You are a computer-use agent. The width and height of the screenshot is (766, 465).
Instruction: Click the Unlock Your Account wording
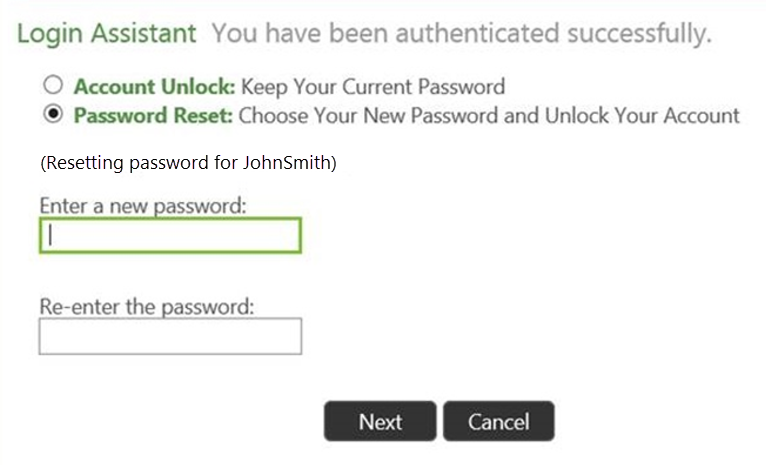point(642,116)
